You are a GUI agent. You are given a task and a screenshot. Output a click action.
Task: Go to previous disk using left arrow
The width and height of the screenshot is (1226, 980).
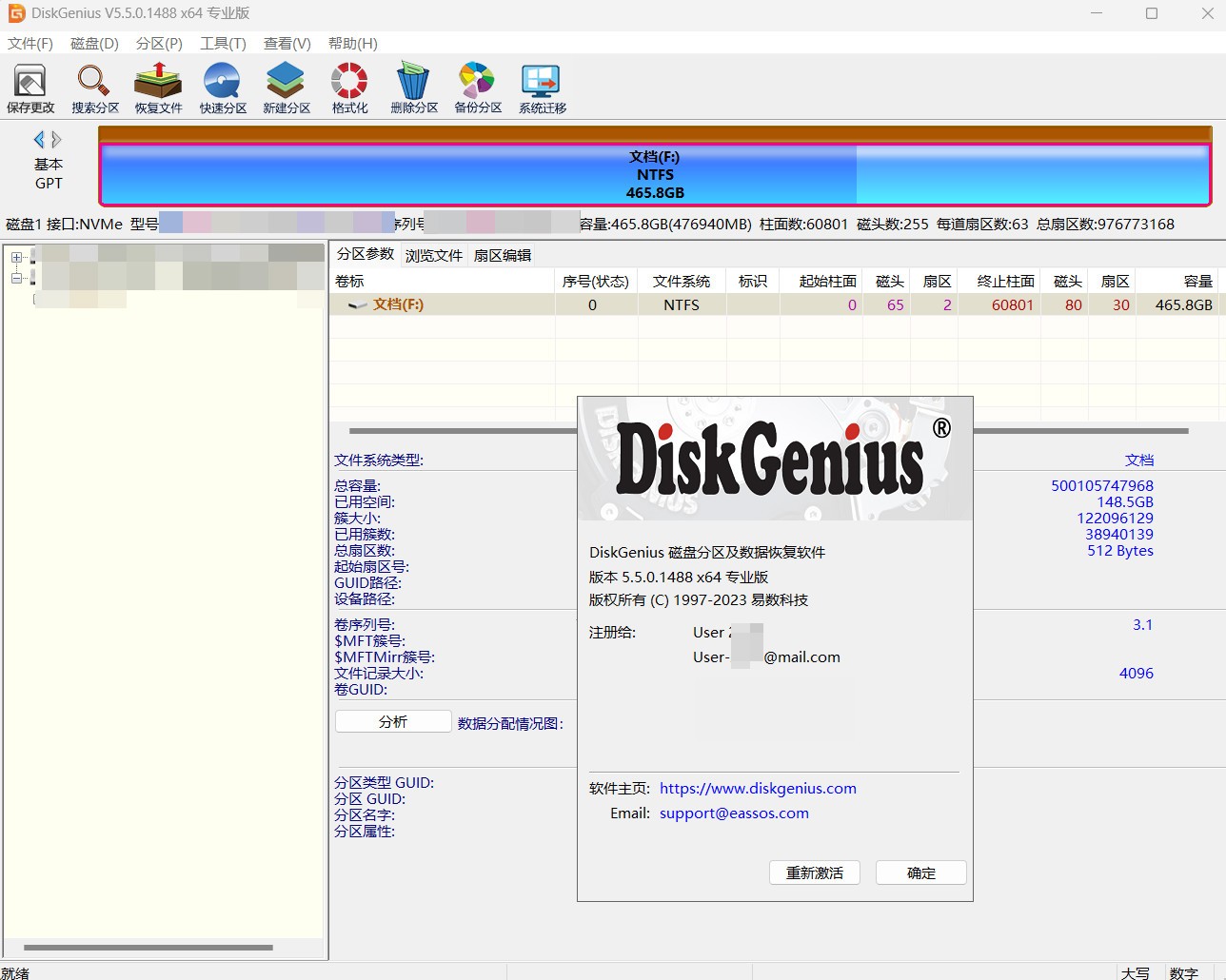39,139
